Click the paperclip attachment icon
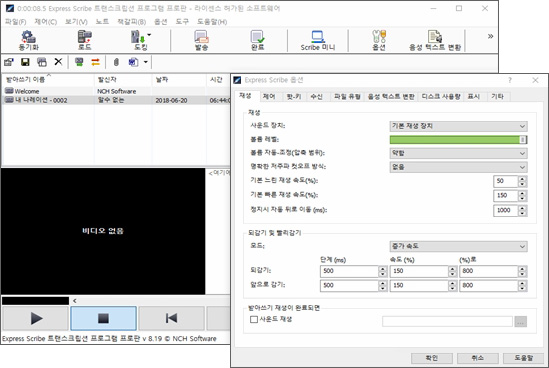The image size is (549, 368). pos(116,62)
